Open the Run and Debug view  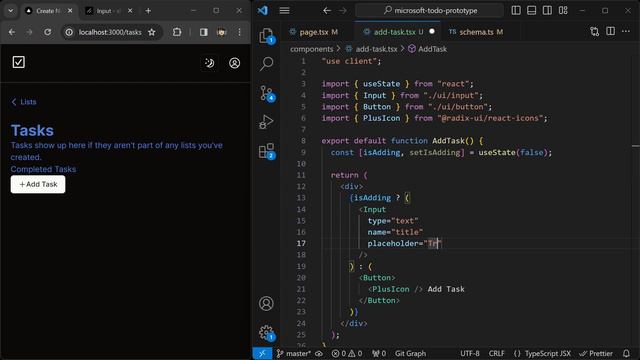tap(266, 122)
